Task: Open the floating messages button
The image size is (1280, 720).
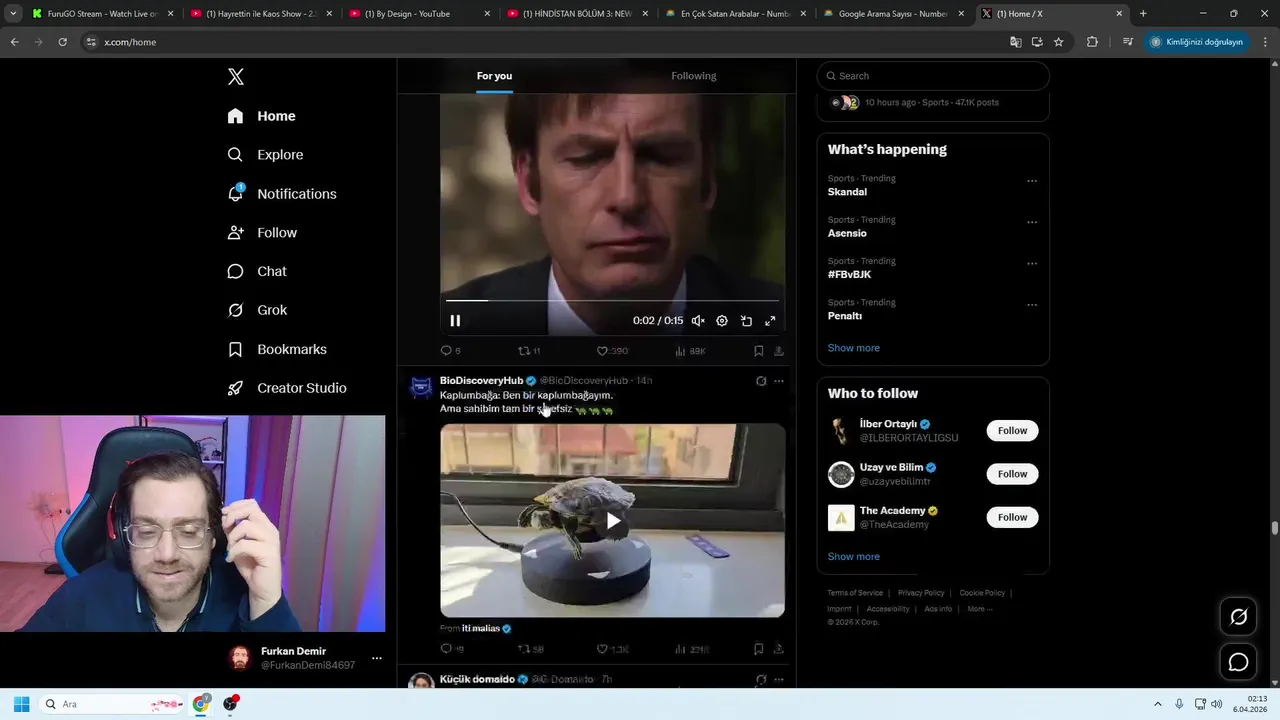Action: [x=1238, y=662]
